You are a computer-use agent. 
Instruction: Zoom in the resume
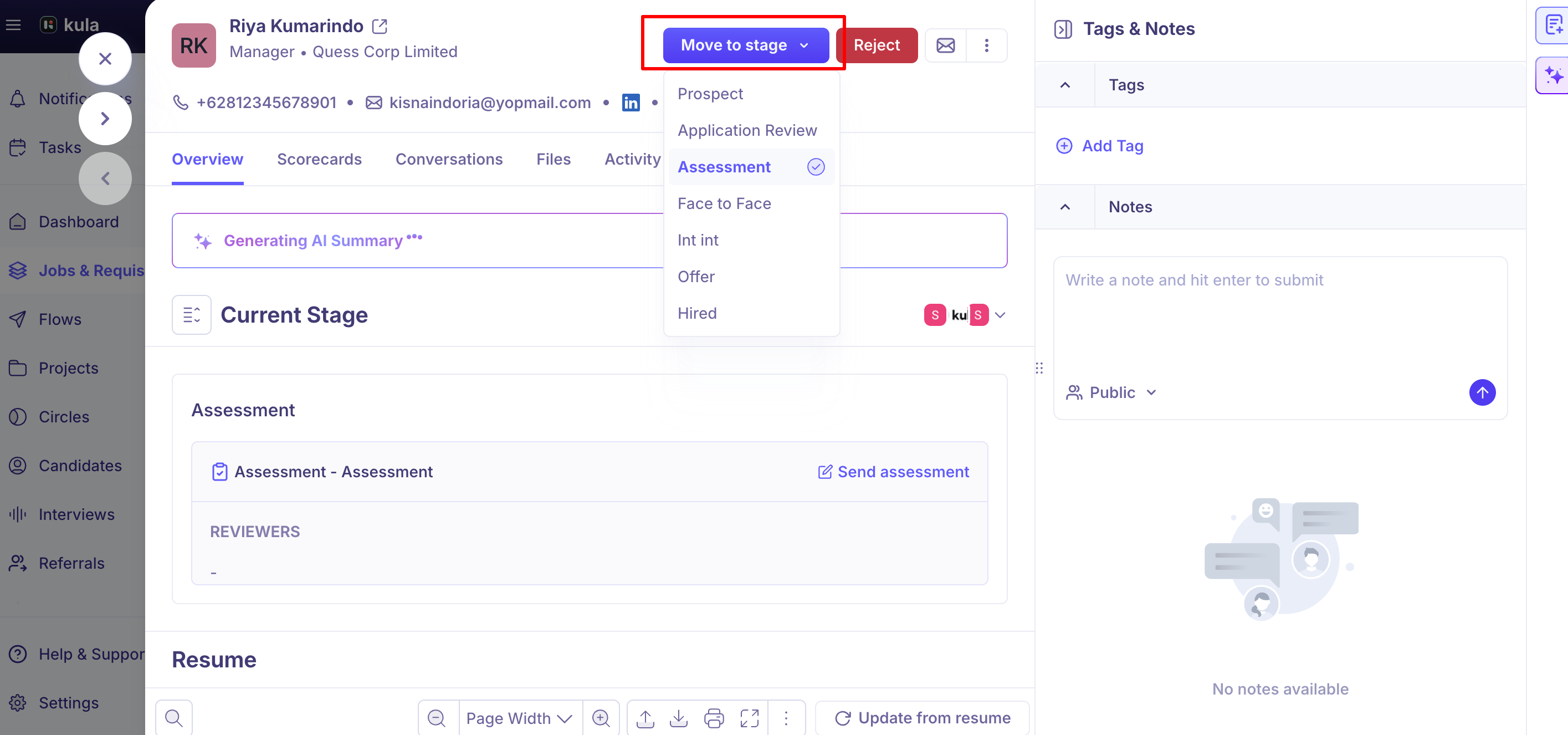tap(601, 718)
